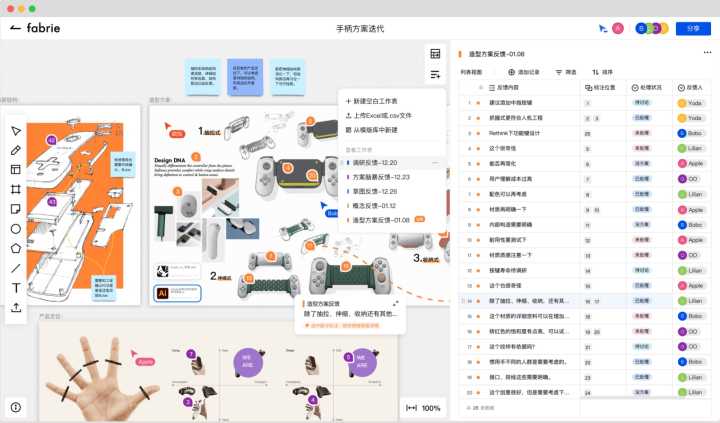Select the Ai file thumbnail on the canvas
The height and width of the screenshot is (423, 720).
coord(177,293)
